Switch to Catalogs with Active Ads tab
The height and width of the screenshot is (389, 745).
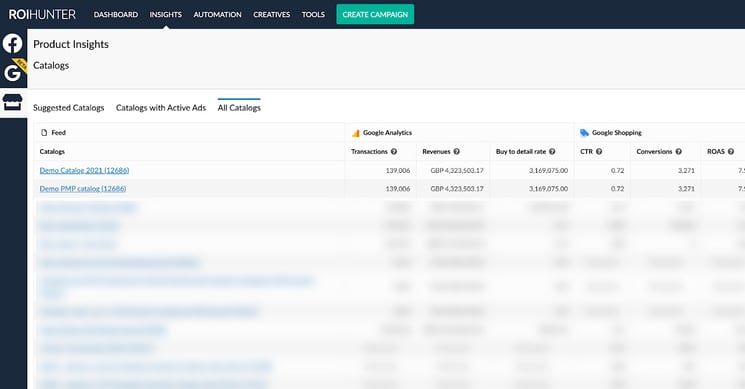coord(161,108)
